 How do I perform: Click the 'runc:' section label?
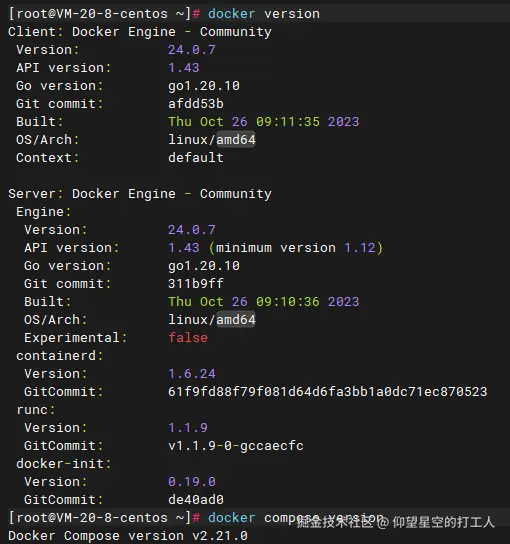(36, 410)
